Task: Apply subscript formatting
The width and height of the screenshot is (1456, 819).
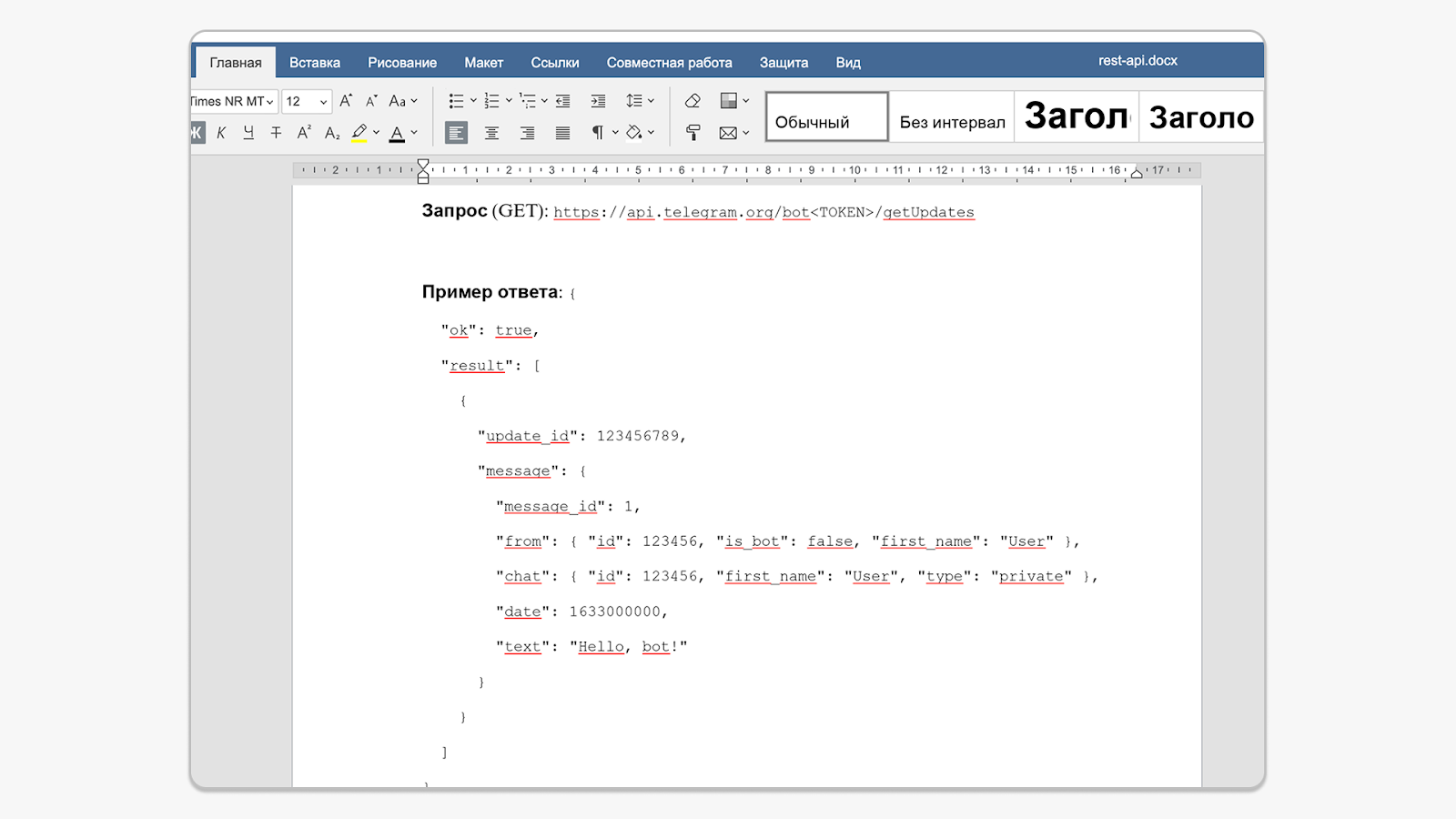Action: coord(332,133)
